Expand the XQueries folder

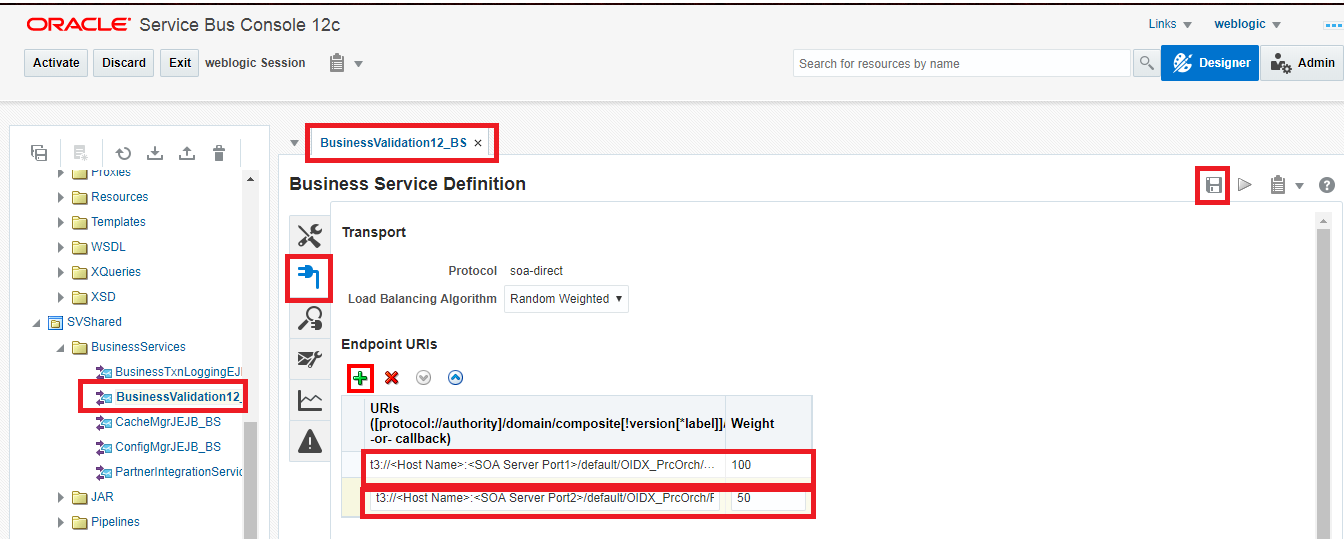(61, 272)
